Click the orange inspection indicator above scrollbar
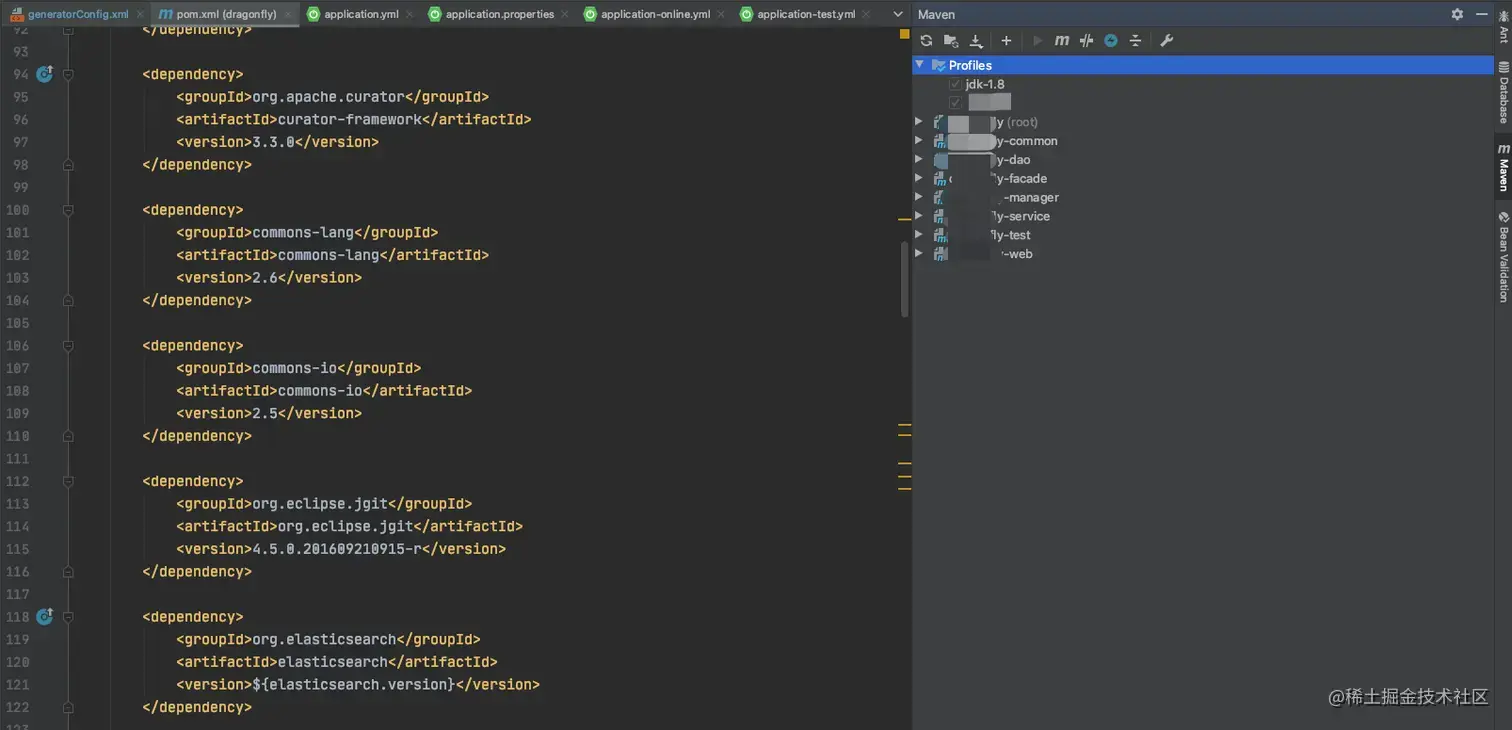Screen dimensions: 1512x730 click(x=904, y=34)
